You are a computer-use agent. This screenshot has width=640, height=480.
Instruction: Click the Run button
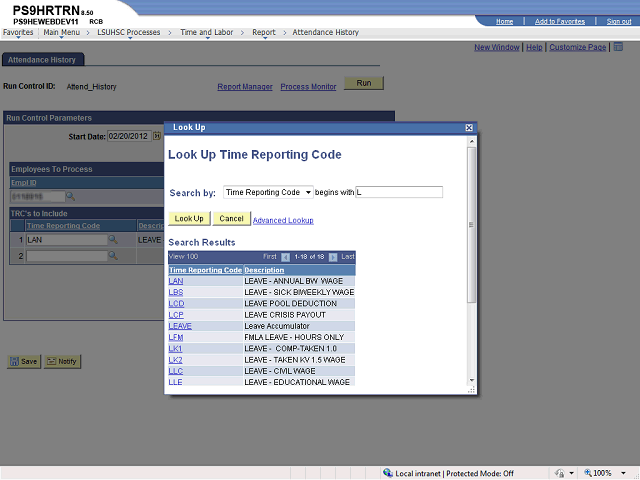pos(364,83)
